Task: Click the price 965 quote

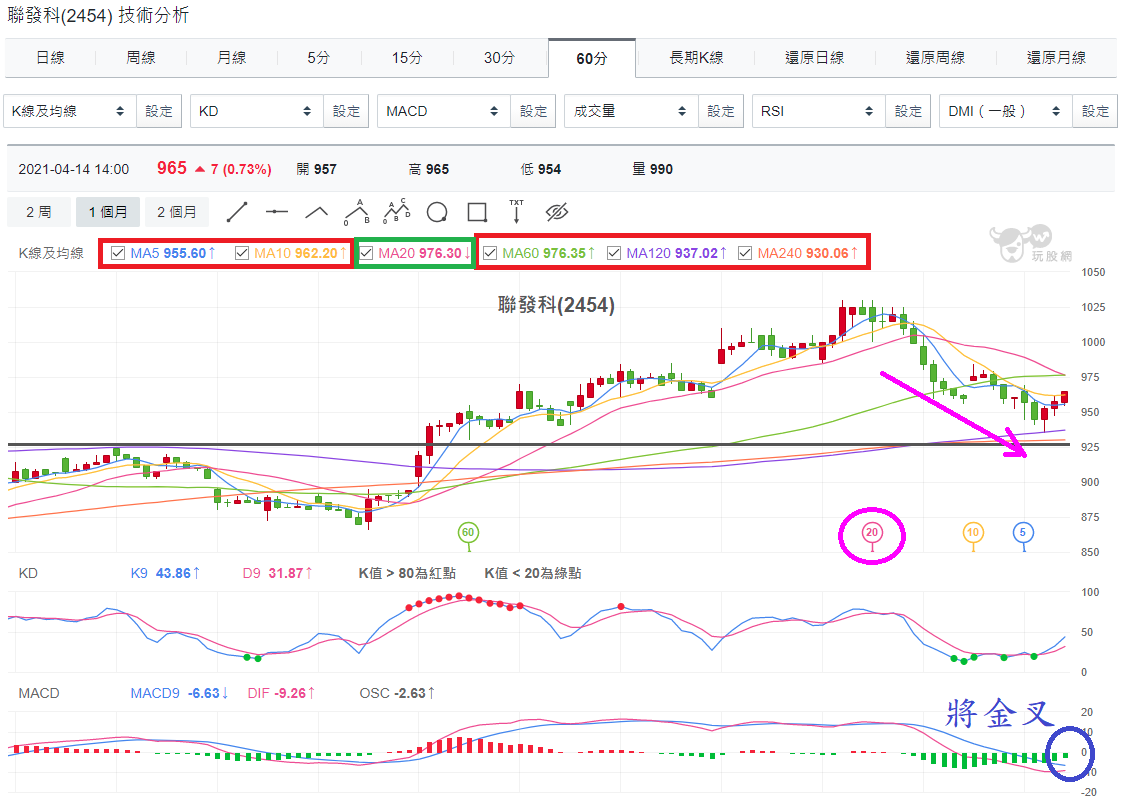Action: [171, 169]
